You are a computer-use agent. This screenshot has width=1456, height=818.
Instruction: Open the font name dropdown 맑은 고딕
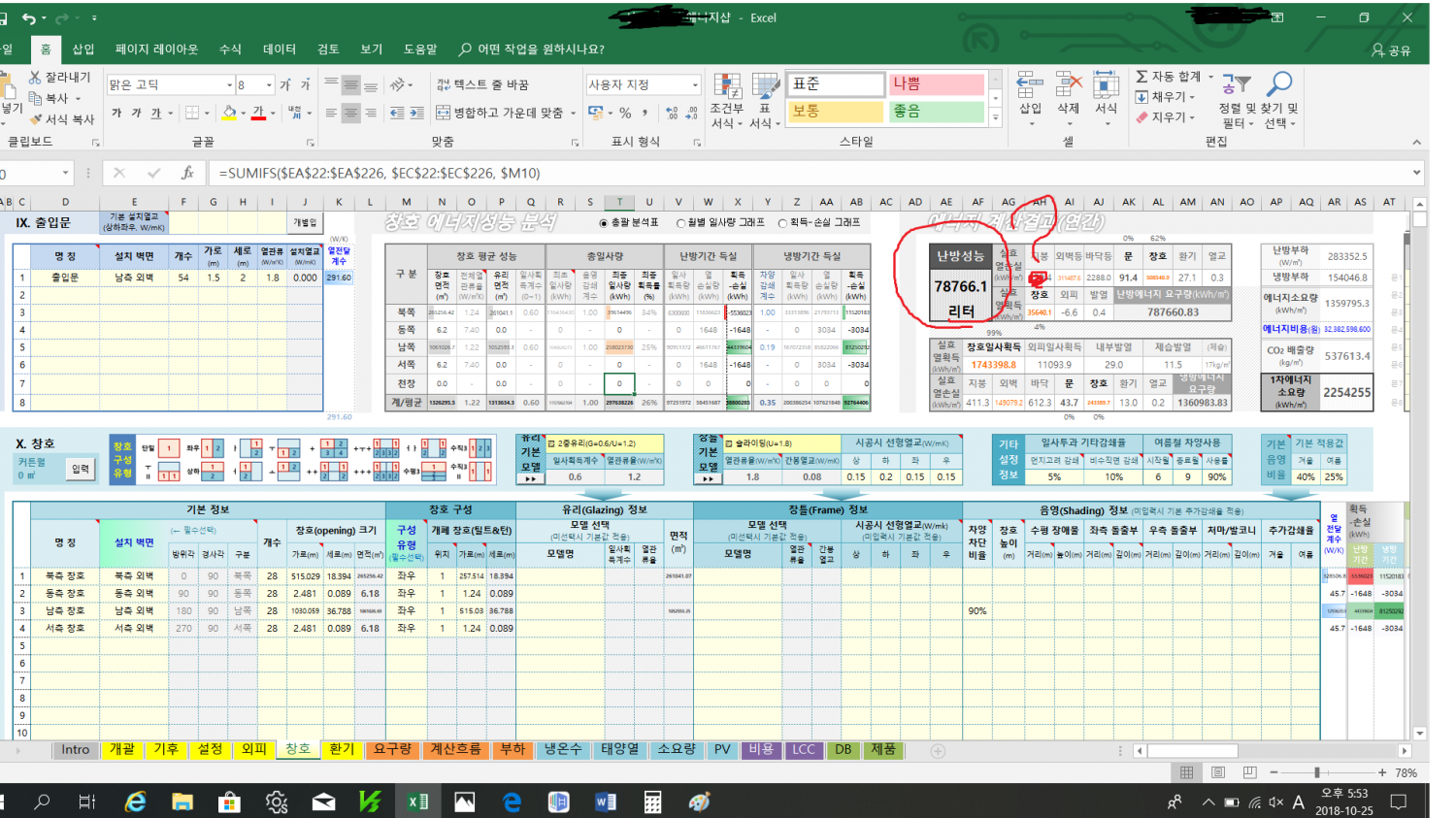(x=230, y=85)
